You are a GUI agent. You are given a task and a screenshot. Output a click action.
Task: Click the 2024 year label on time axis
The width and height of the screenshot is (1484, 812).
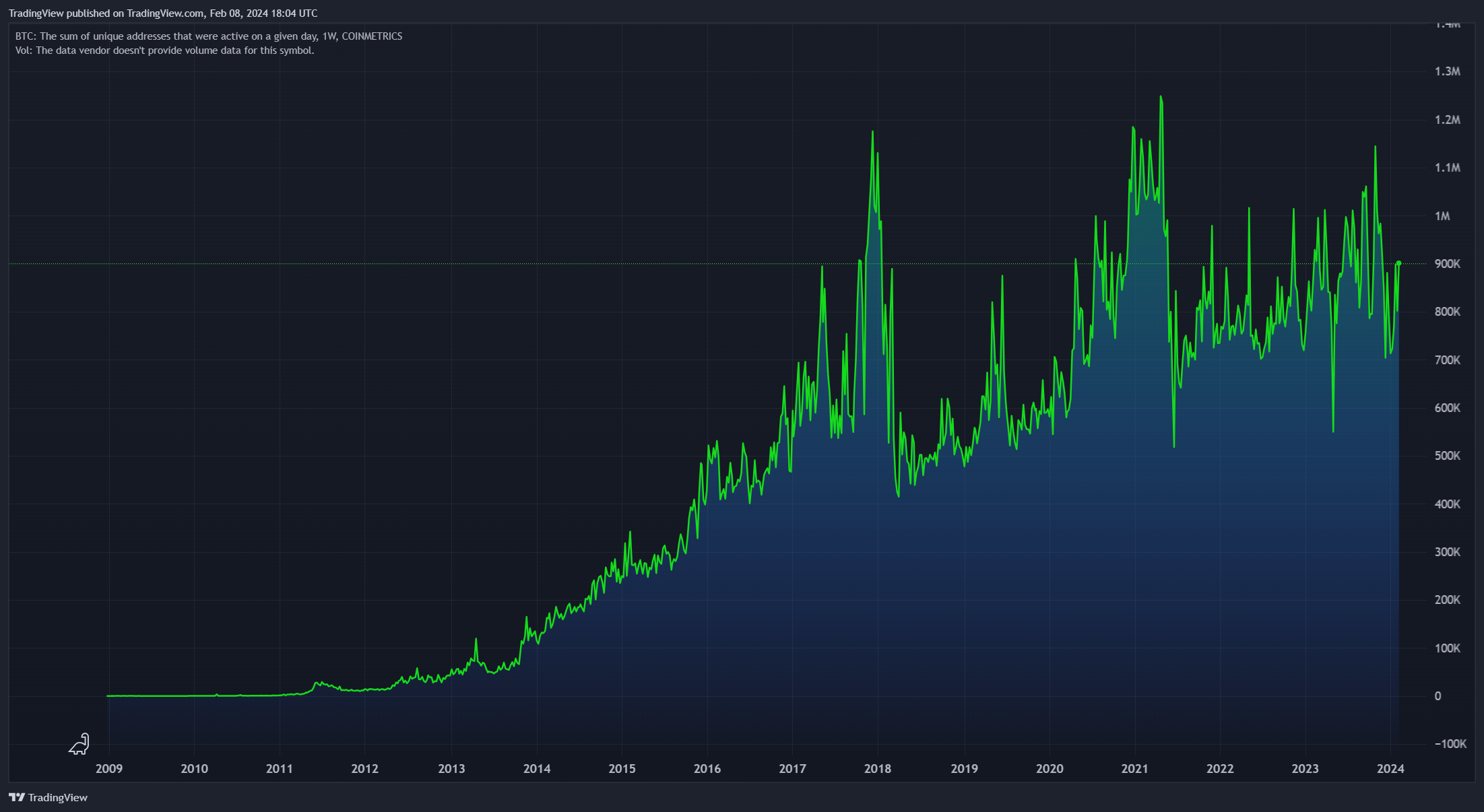(1390, 768)
